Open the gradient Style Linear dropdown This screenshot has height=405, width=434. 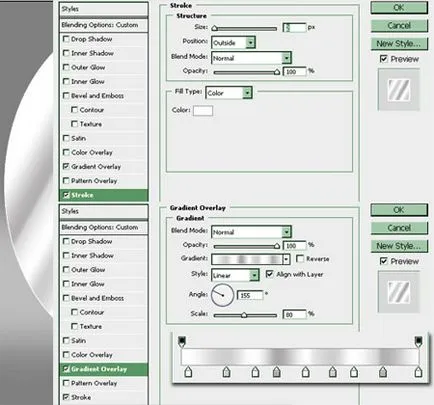pos(235,275)
